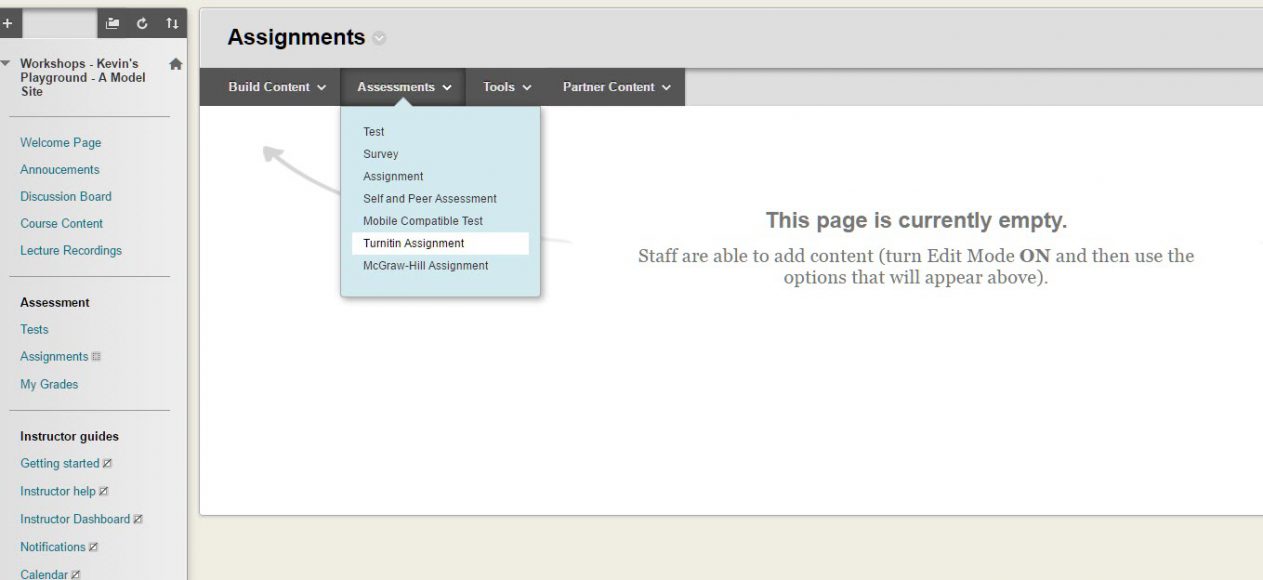Collapse the Workshops course menu triangle
This screenshot has width=1263, height=580.
click(7, 63)
